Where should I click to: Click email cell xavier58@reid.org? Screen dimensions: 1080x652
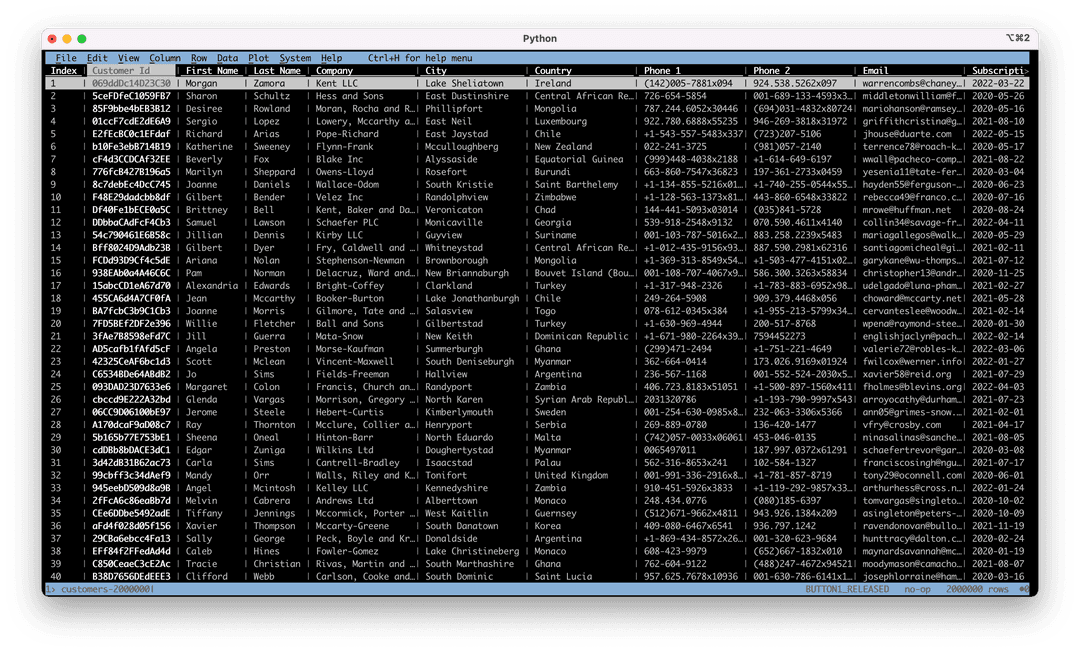click(906, 374)
